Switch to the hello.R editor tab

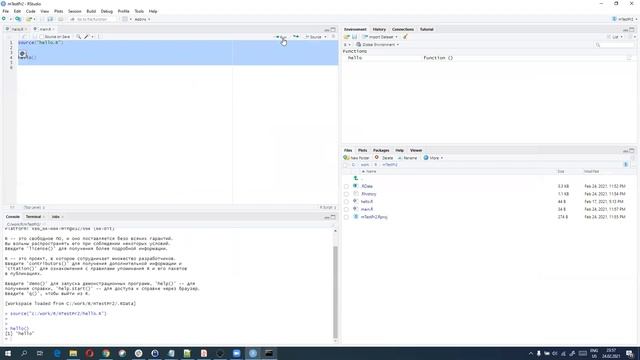tap(18, 29)
